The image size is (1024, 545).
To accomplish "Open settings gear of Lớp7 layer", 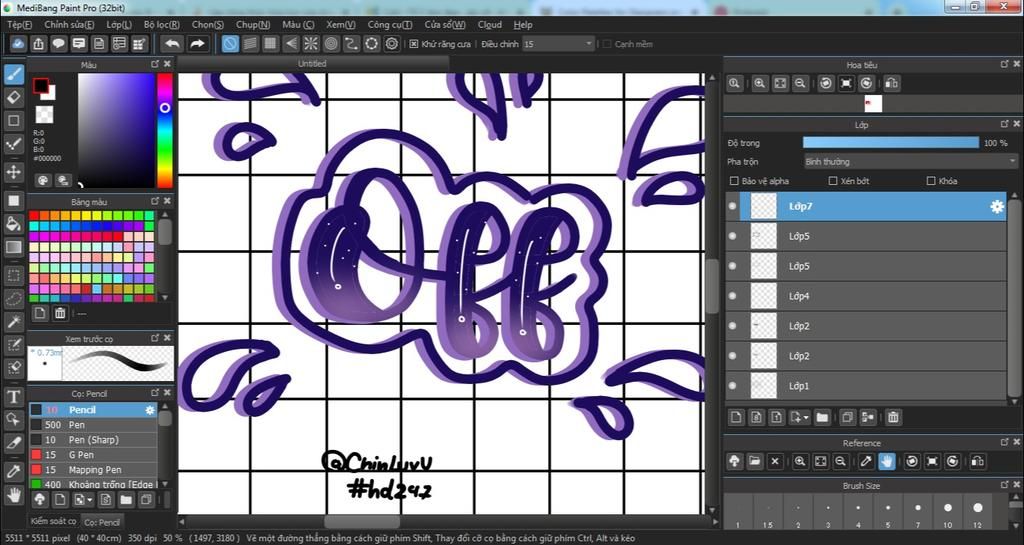I will [x=997, y=206].
